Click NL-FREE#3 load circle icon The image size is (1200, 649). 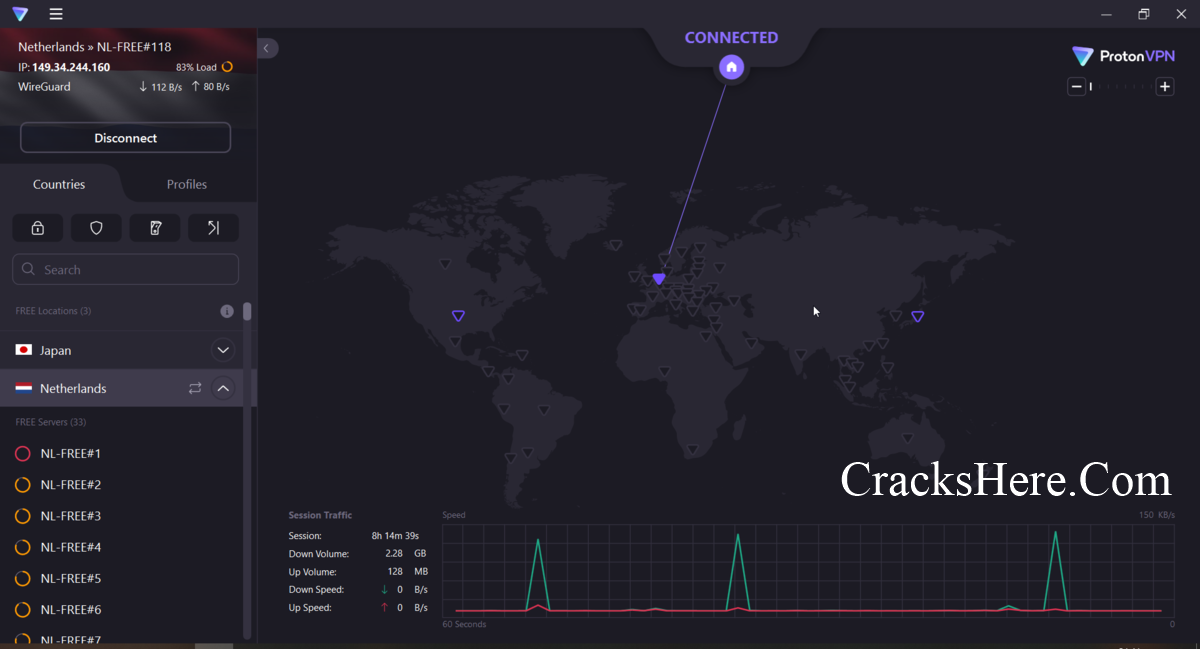click(x=23, y=516)
